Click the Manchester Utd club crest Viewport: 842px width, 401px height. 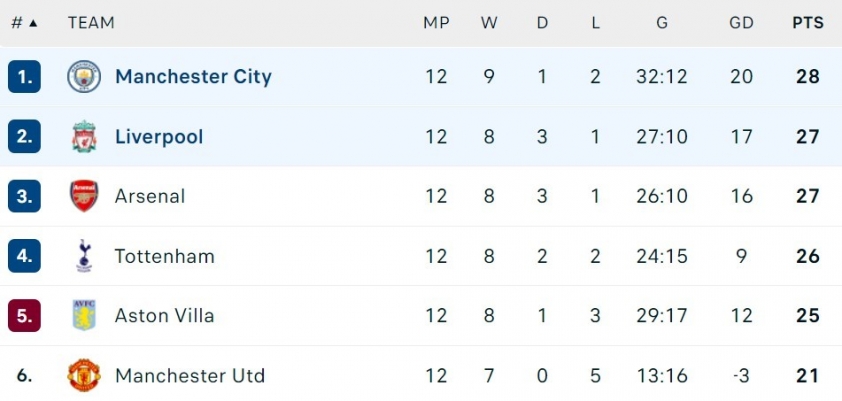[84, 375]
